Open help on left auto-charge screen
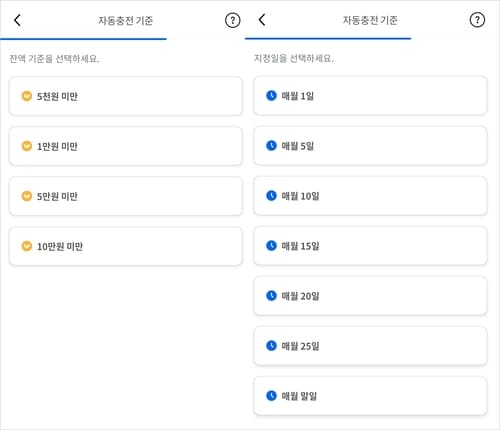The width and height of the screenshot is (500, 430). pos(232,20)
